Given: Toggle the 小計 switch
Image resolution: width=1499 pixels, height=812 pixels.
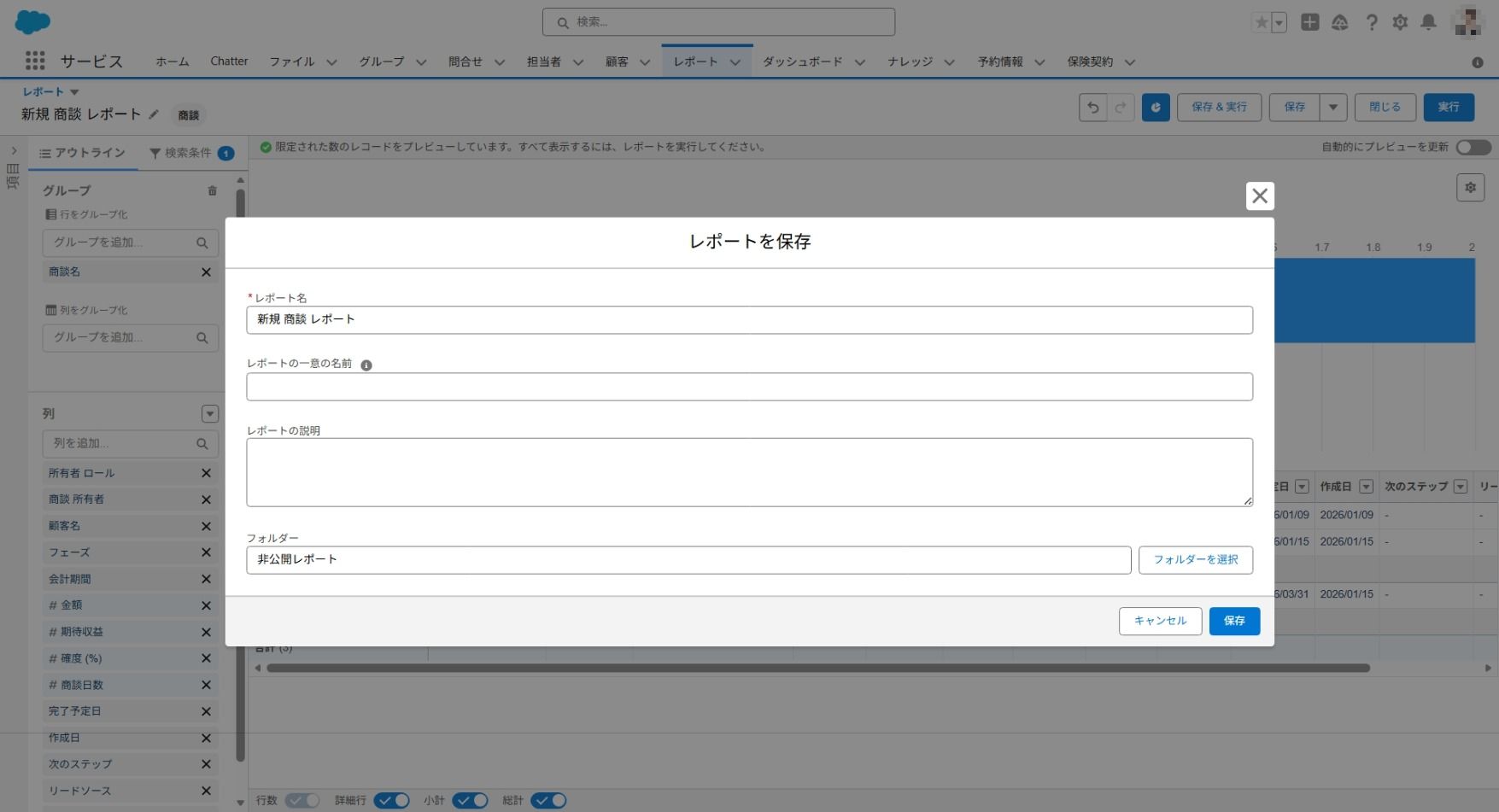Looking at the screenshot, I should [470, 801].
